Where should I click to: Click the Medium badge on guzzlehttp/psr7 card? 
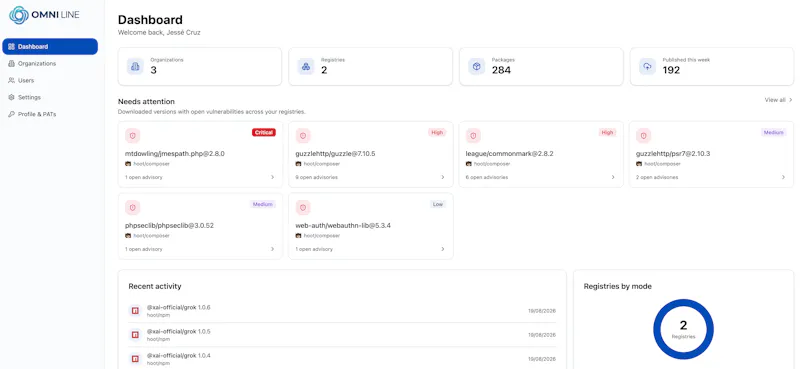tap(773, 132)
